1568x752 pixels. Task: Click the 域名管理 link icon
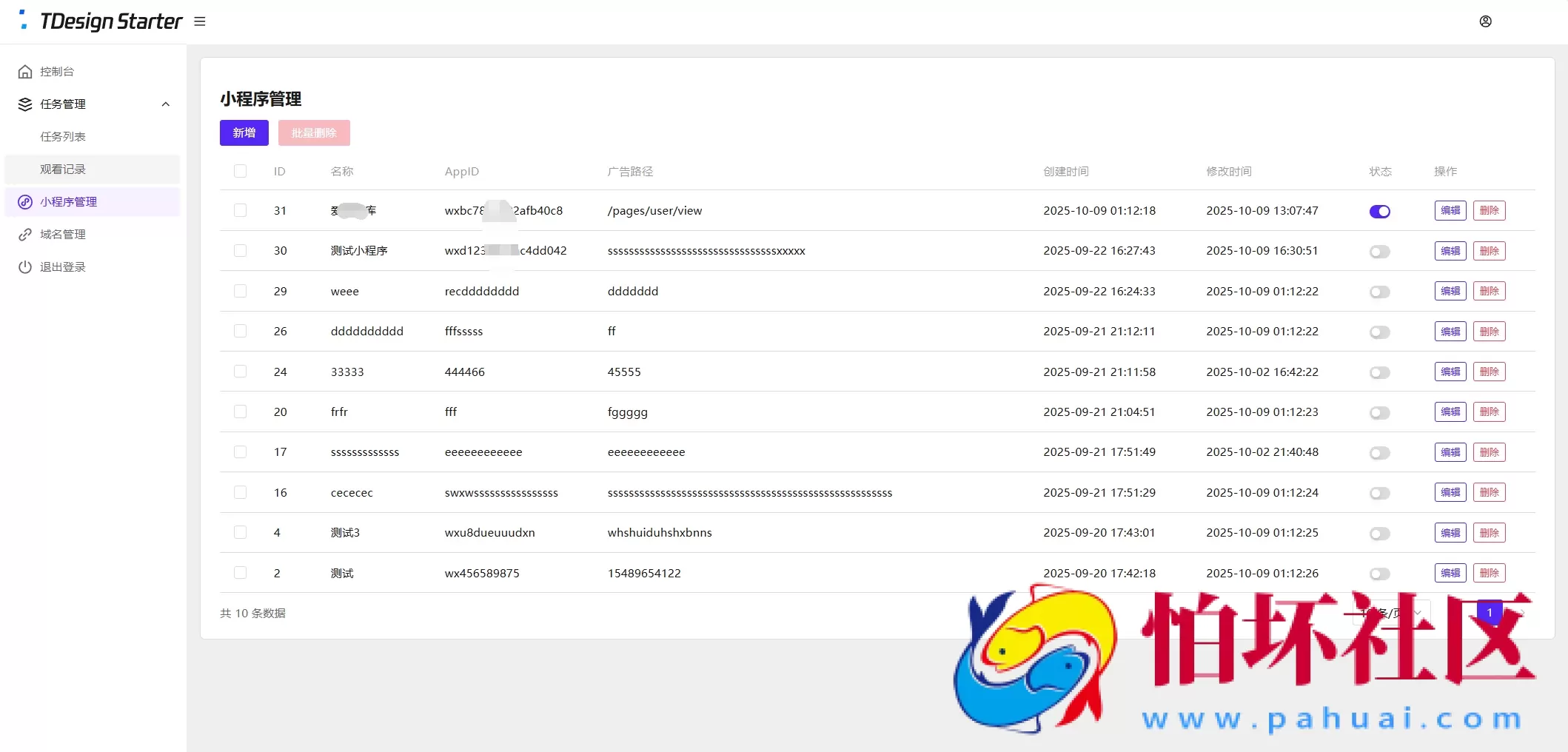click(x=25, y=235)
